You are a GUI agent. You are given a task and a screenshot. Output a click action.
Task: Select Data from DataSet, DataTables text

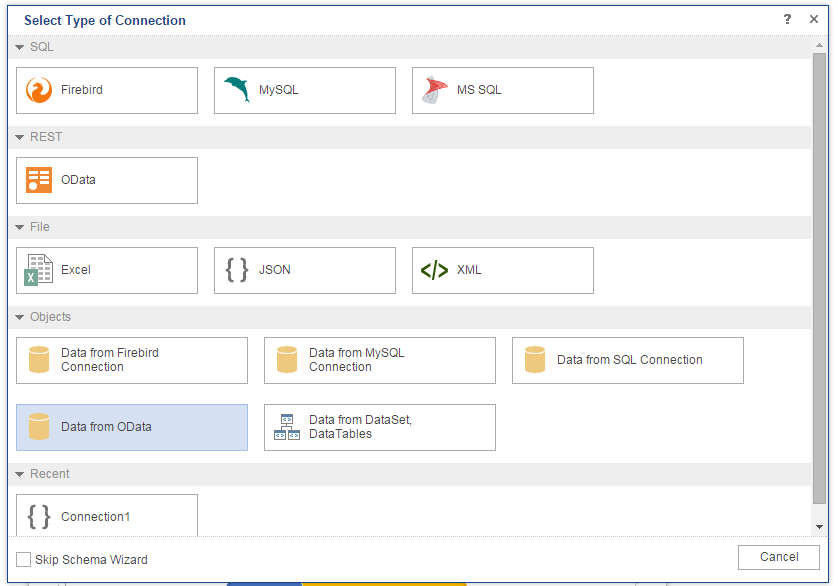coord(361,427)
